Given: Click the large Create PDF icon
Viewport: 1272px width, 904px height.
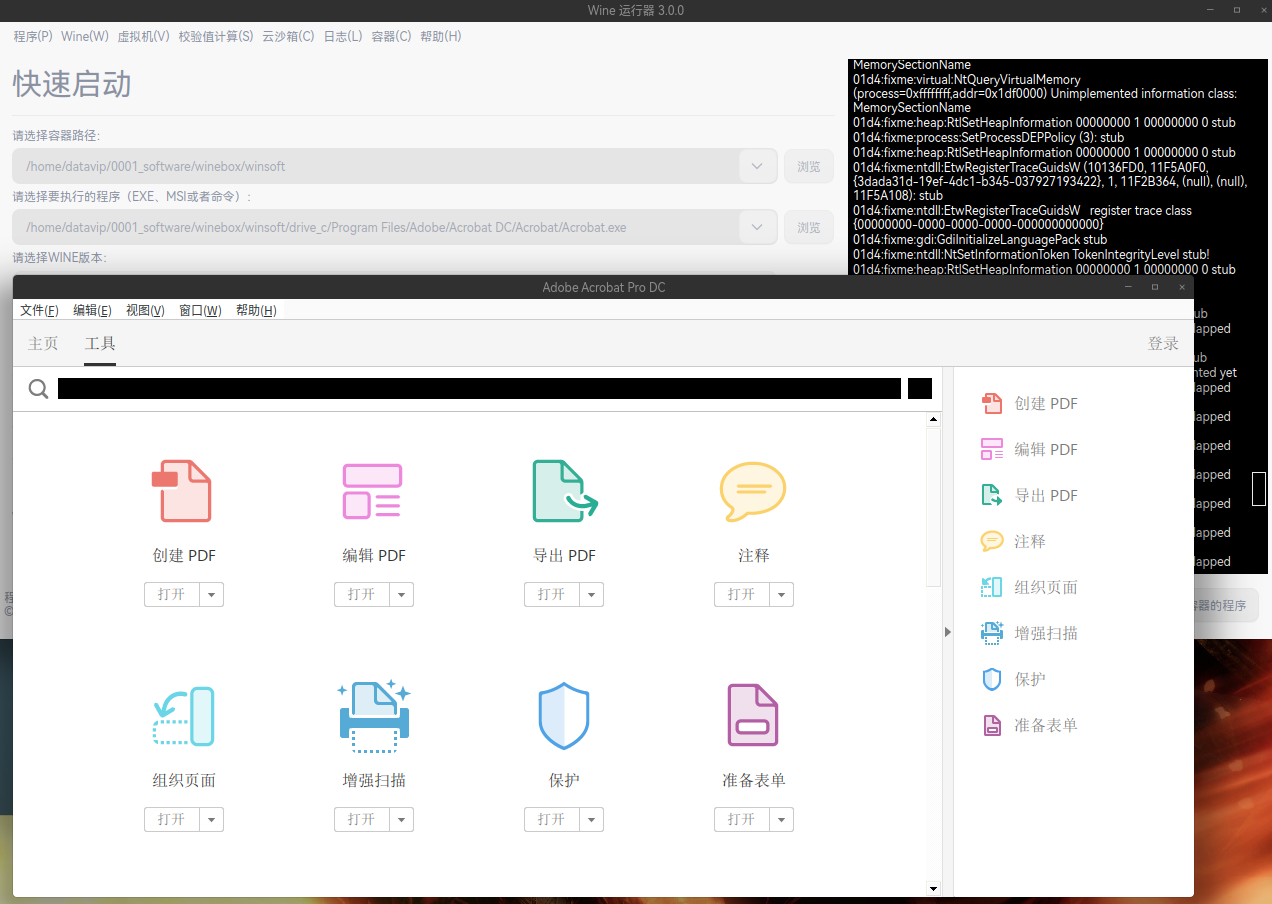Looking at the screenshot, I should [183, 491].
